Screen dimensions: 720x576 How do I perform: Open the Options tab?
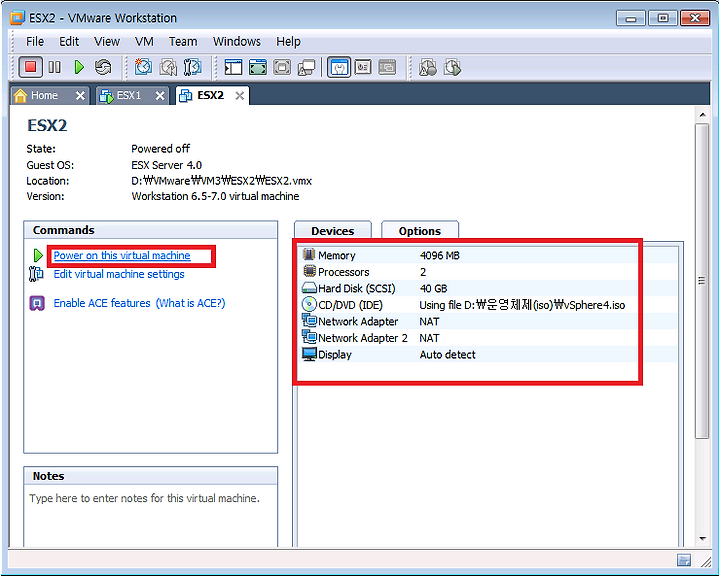[420, 231]
